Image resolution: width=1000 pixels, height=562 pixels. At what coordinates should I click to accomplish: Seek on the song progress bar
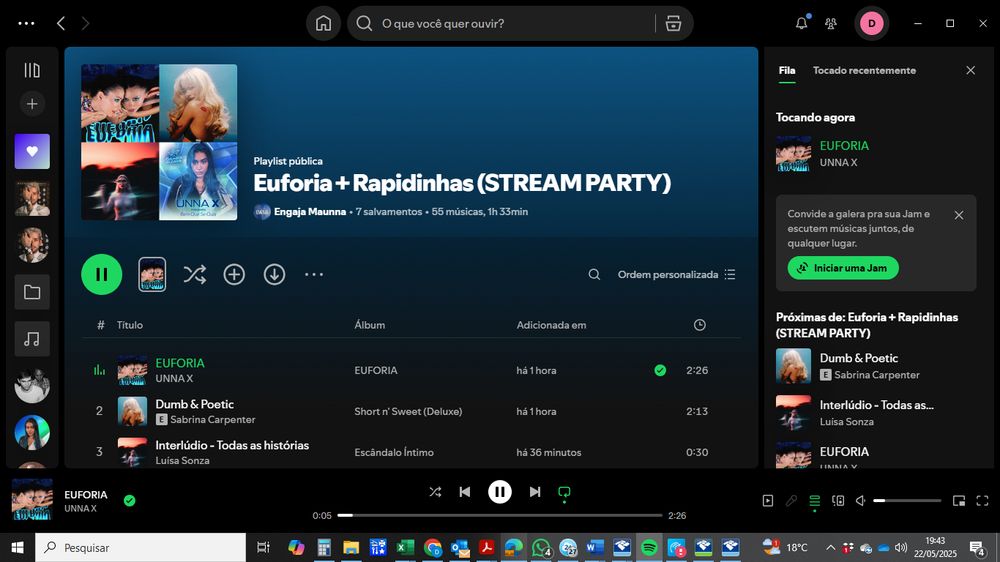click(500, 515)
